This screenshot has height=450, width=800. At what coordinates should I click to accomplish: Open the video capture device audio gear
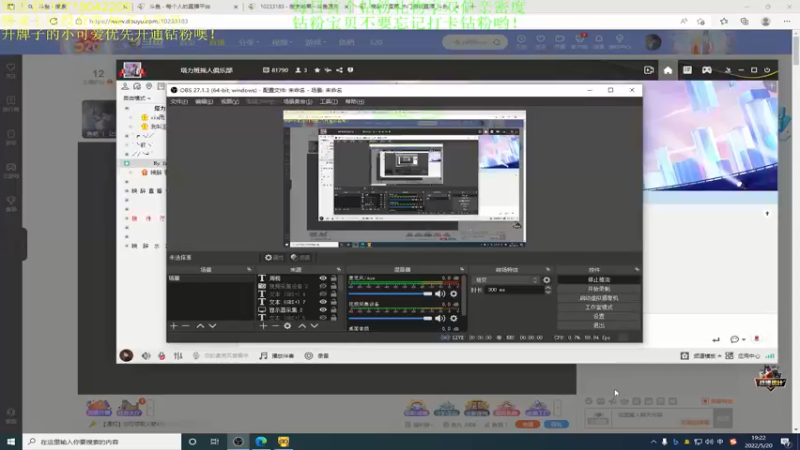pyautogui.click(x=454, y=318)
